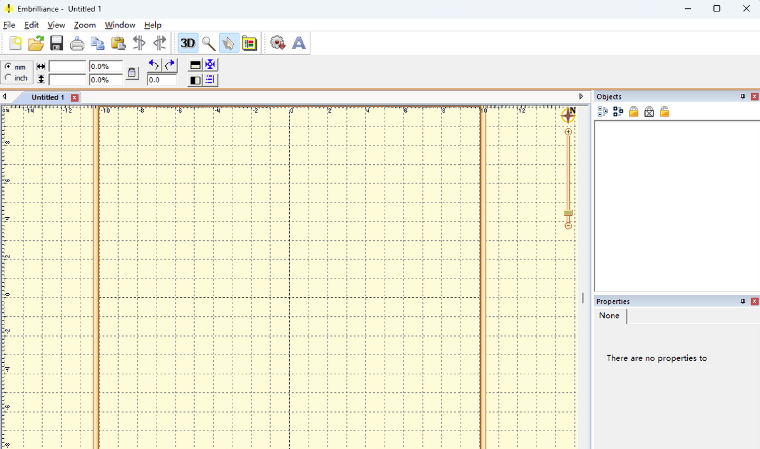Save the design with floppy disk icon

[57, 44]
